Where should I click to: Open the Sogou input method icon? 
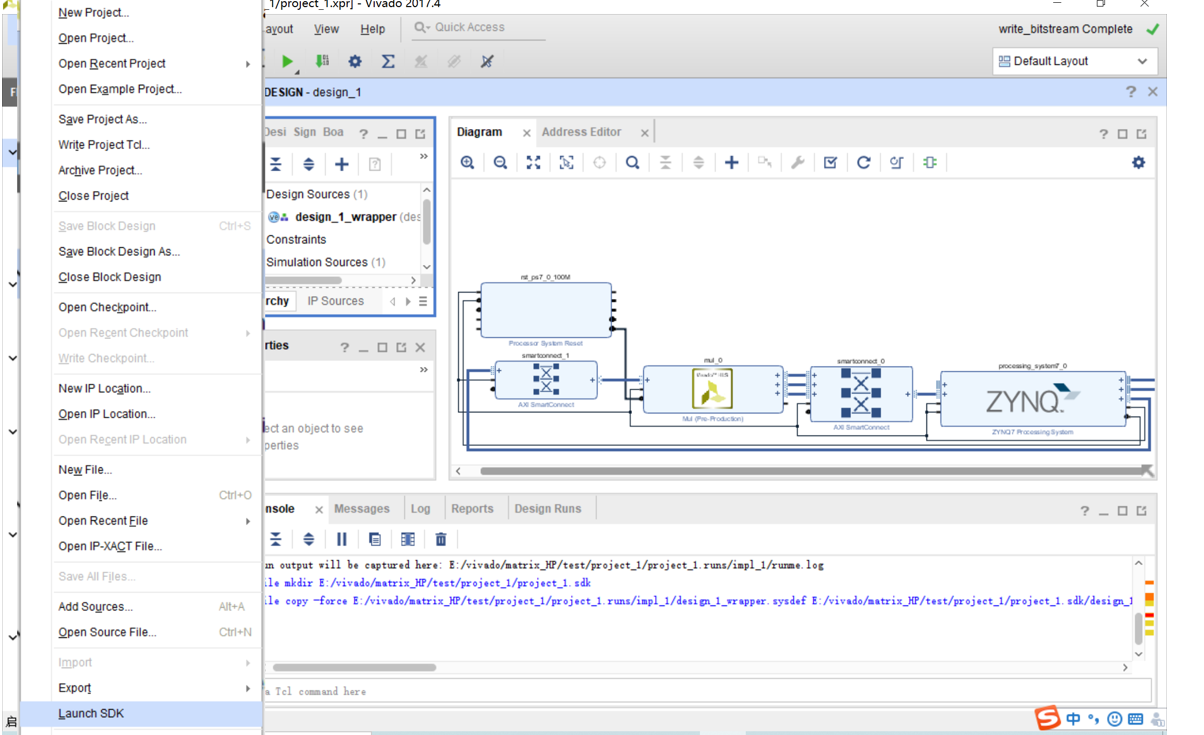click(x=1047, y=718)
